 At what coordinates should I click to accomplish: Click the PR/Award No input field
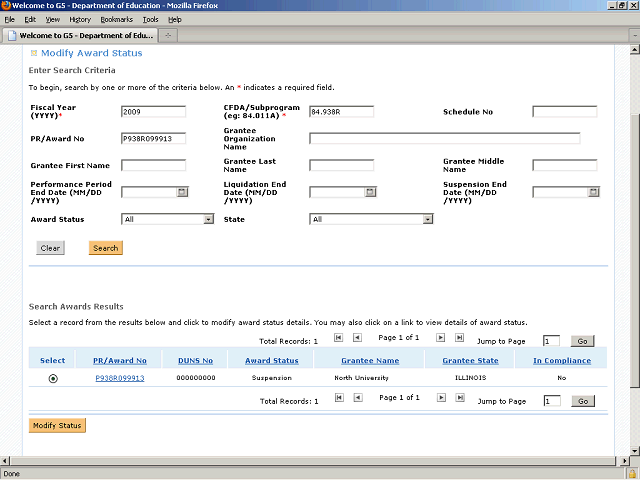click(x=153, y=138)
